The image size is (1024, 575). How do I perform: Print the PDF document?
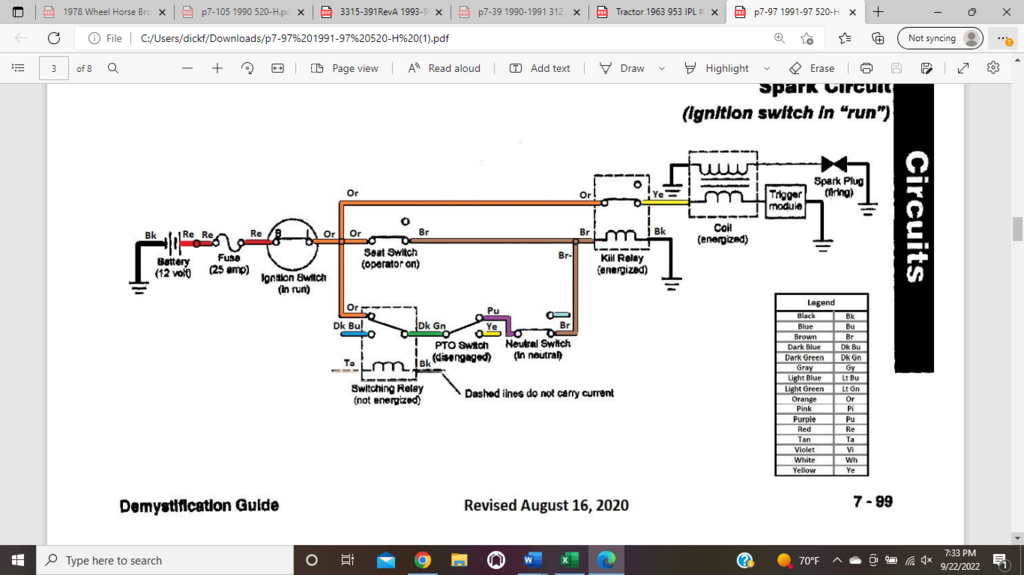click(x=866, y=68)
